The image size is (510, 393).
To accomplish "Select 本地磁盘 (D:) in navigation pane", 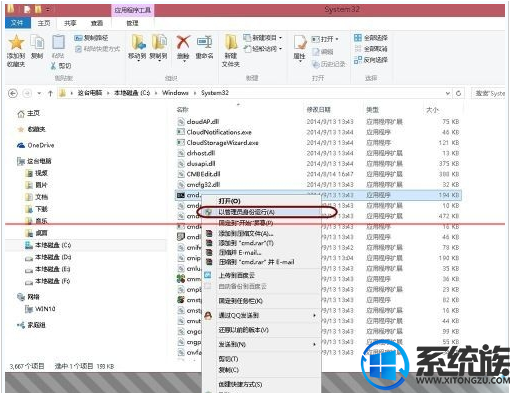I will click(x=48, y=257).
